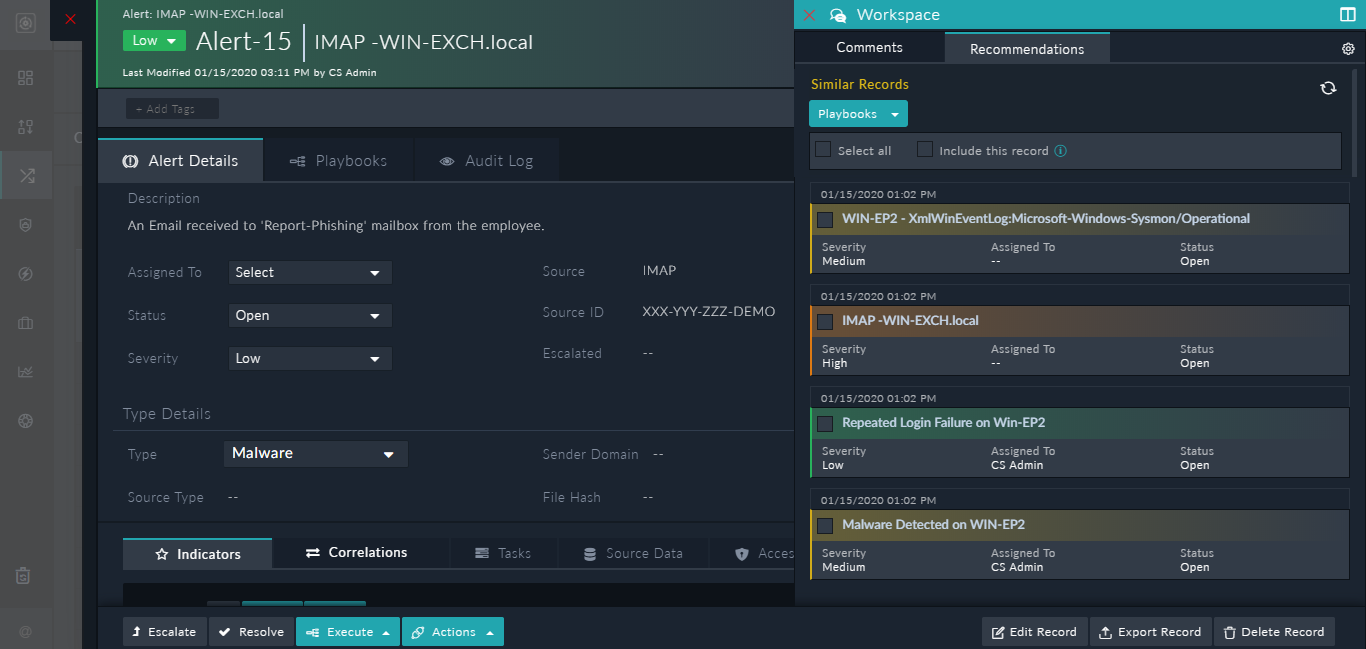
Task: Open the Repeated Login Failure on Win-EP2 title
Action: point(944,423)
